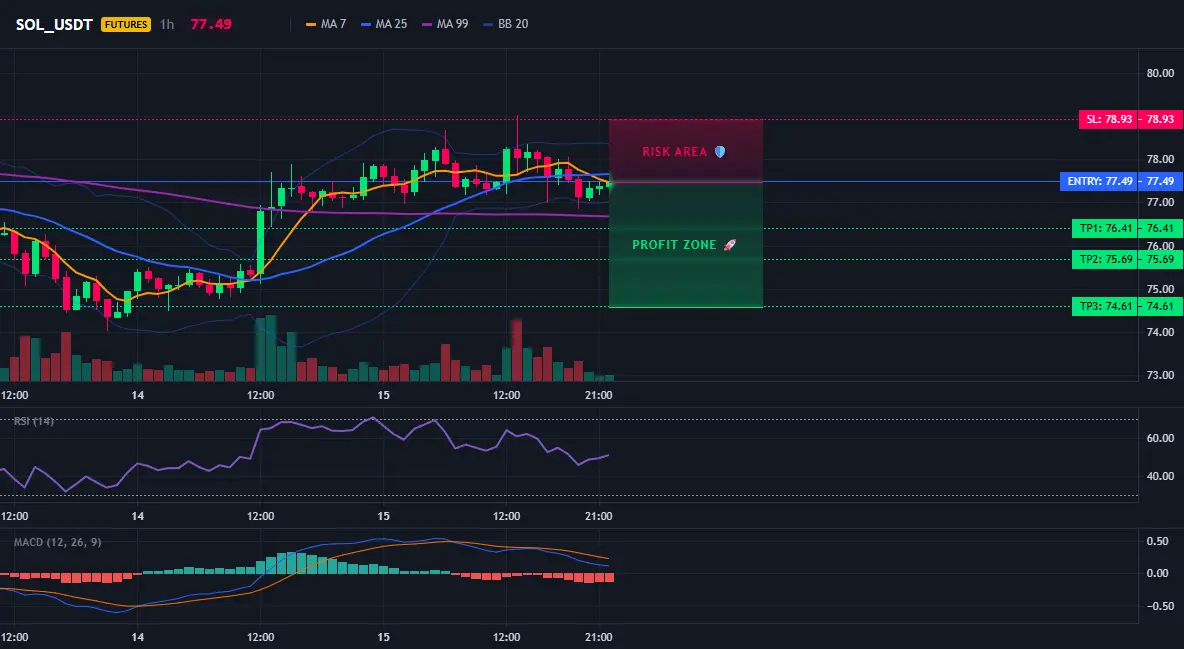The width and height of the screenshot is (1184, 649).
Task: Click 40.00 on the RSI axis
Action: coord(1160,476)
